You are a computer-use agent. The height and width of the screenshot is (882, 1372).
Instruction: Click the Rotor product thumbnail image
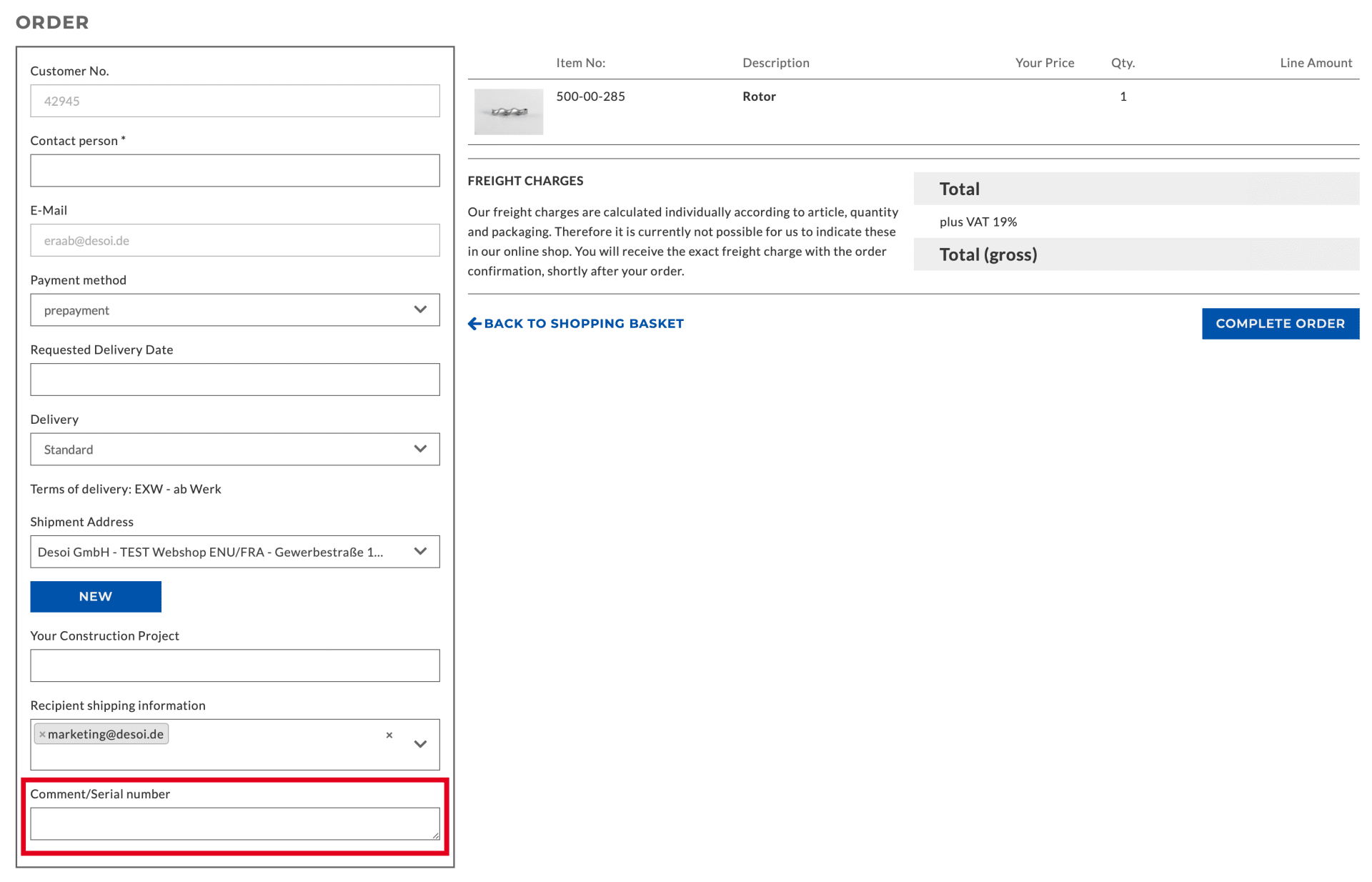[x=509, y=112]
